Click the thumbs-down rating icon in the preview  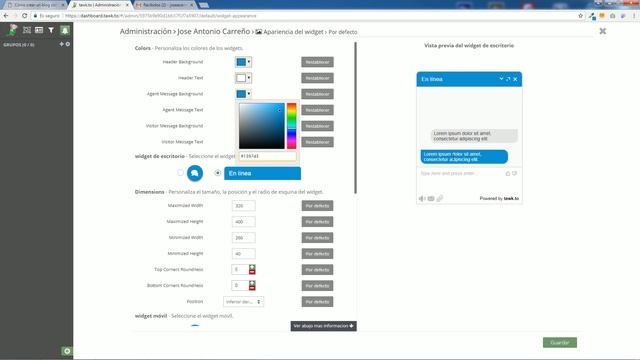coord(514,173)
